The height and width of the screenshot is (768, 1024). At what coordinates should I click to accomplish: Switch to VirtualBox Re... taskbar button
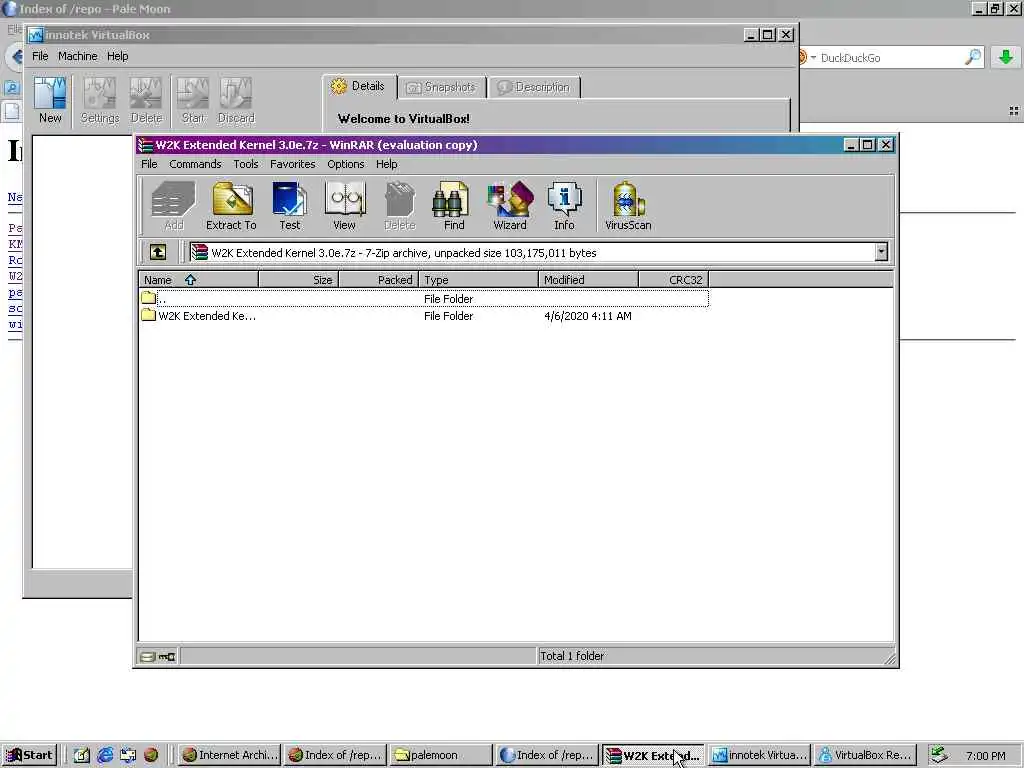pyautogui.click(x=865, y=755)
